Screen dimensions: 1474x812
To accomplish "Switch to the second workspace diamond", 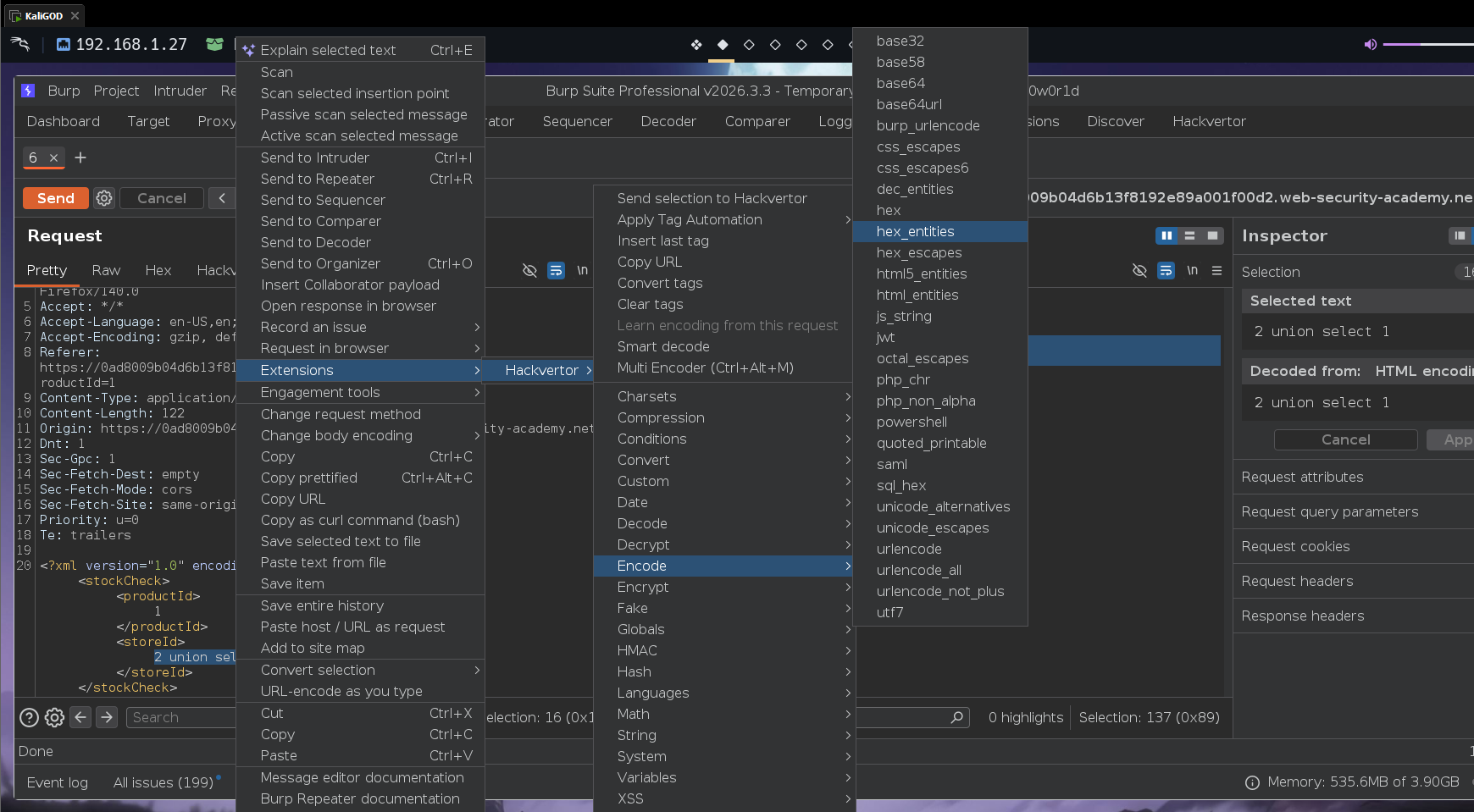I will 723,44.
